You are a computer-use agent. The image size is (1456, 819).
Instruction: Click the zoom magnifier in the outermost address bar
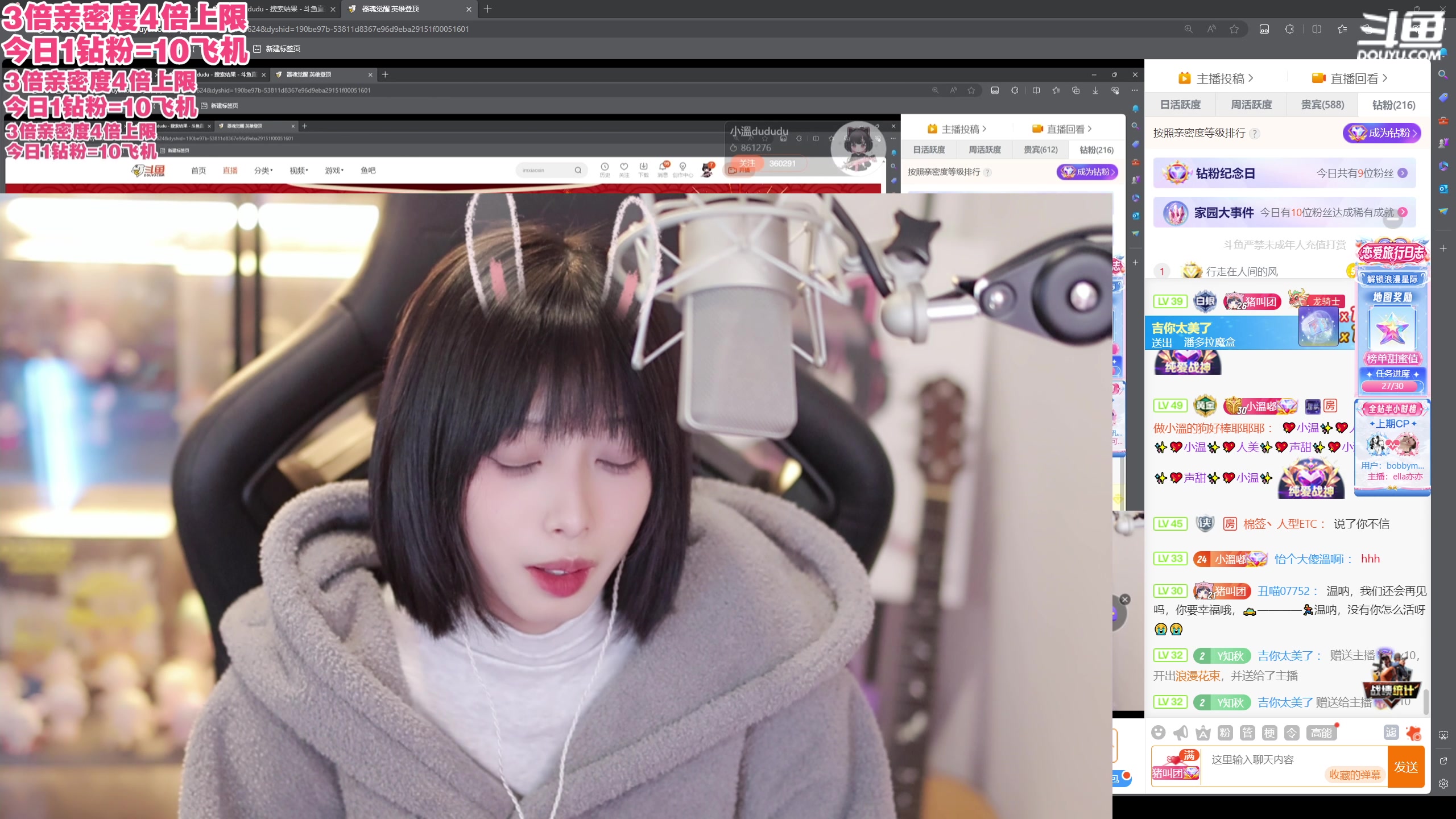(x=1188, y=29)
